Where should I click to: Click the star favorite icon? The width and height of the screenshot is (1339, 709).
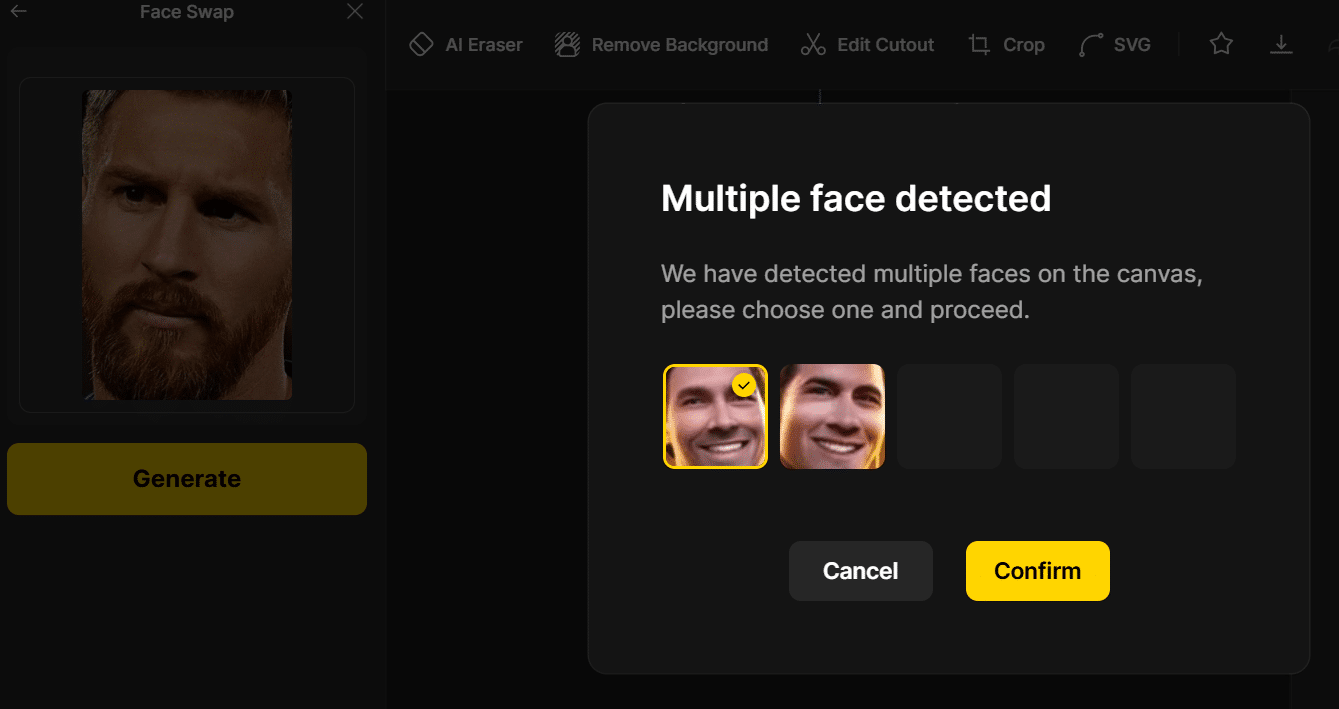click(1221, 44)
